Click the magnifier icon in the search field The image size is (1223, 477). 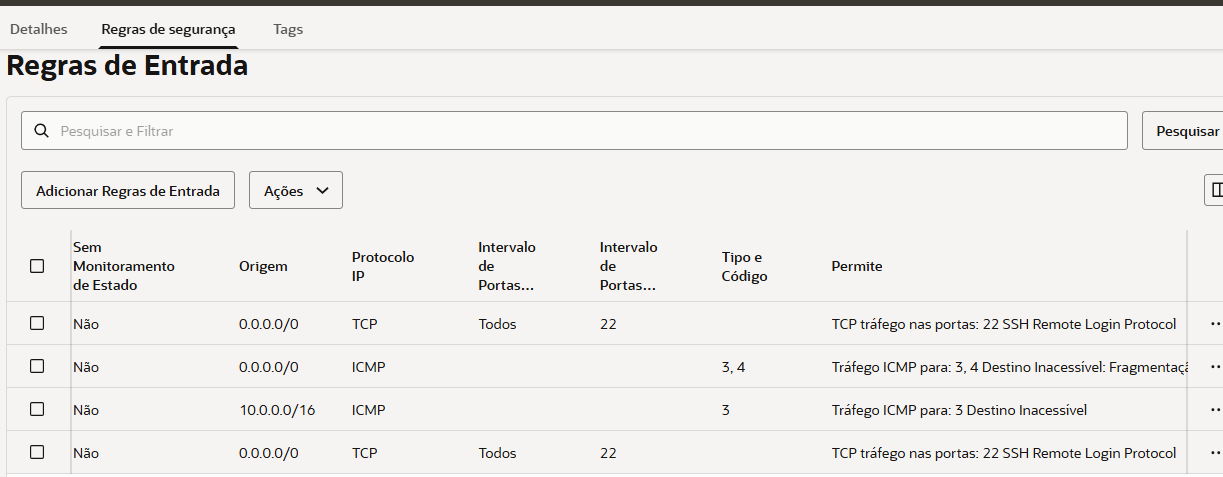pyautogui.click(x=41, y=131)
